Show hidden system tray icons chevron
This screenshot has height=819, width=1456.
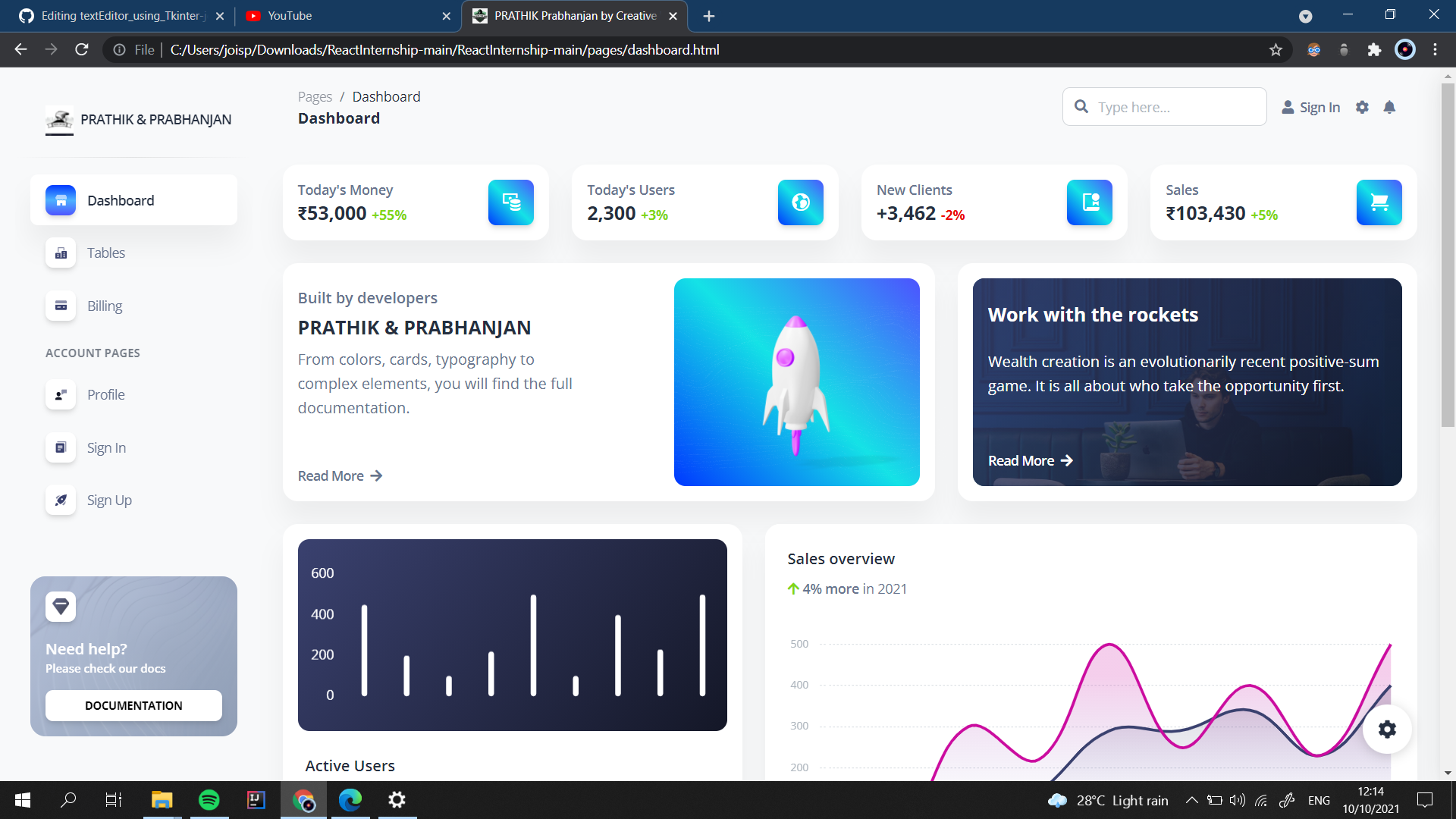[1192, 800]
